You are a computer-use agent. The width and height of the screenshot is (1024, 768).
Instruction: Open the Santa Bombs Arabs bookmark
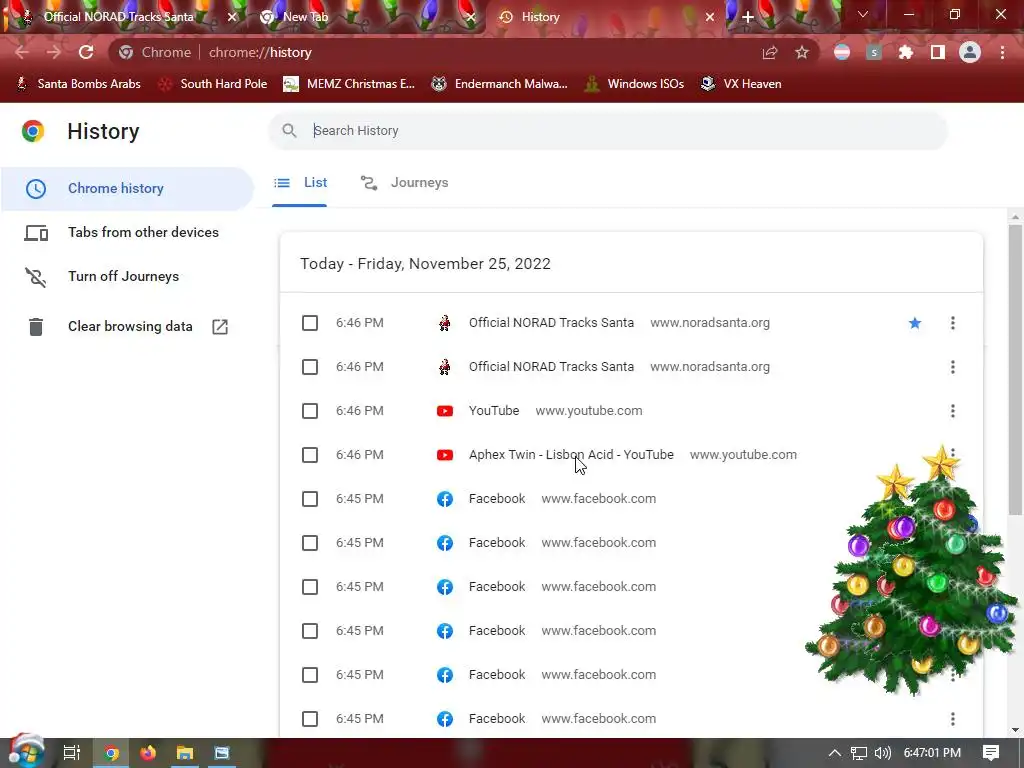(x=78, y=84)
